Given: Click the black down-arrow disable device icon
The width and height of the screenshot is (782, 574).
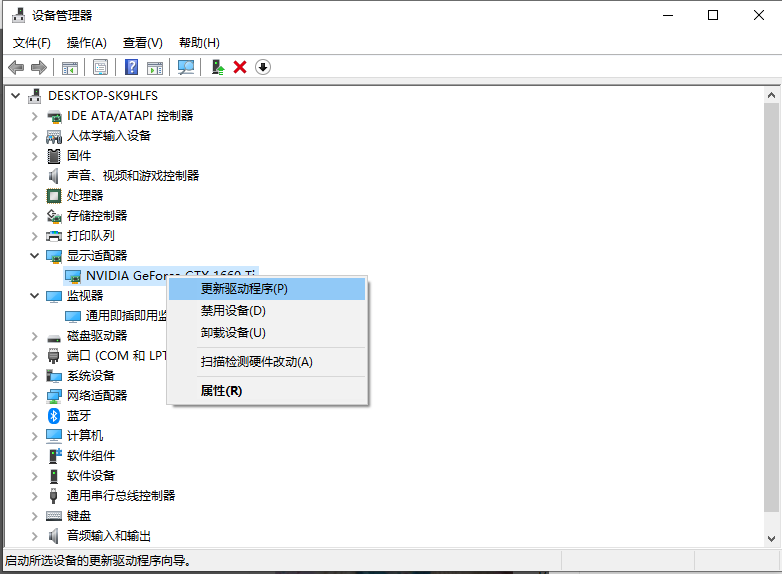Looking at the screenshot, I should point(263,67).
